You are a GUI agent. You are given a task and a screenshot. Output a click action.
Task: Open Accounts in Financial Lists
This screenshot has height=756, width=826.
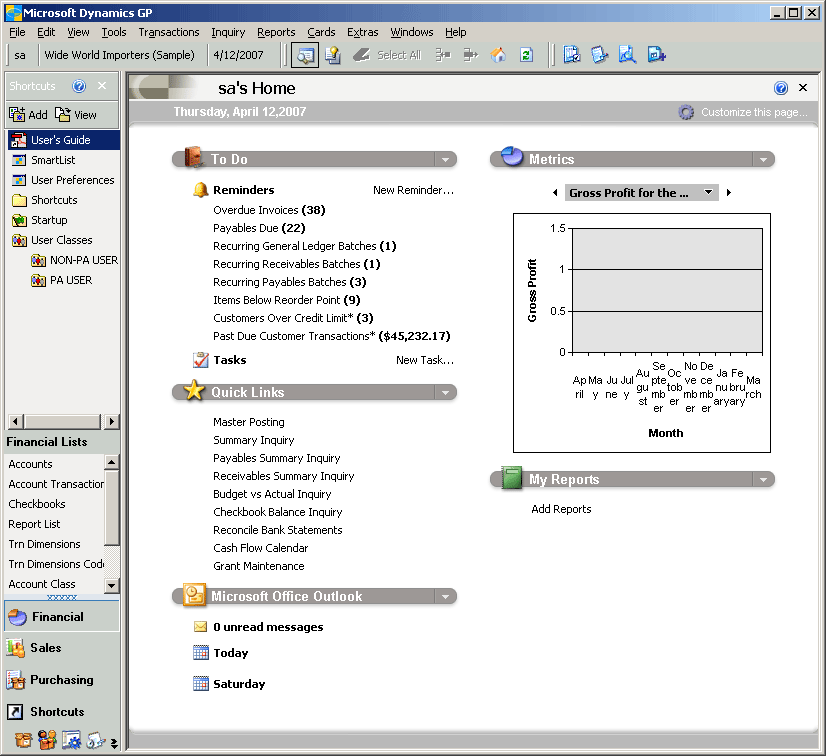coord(31,464)
